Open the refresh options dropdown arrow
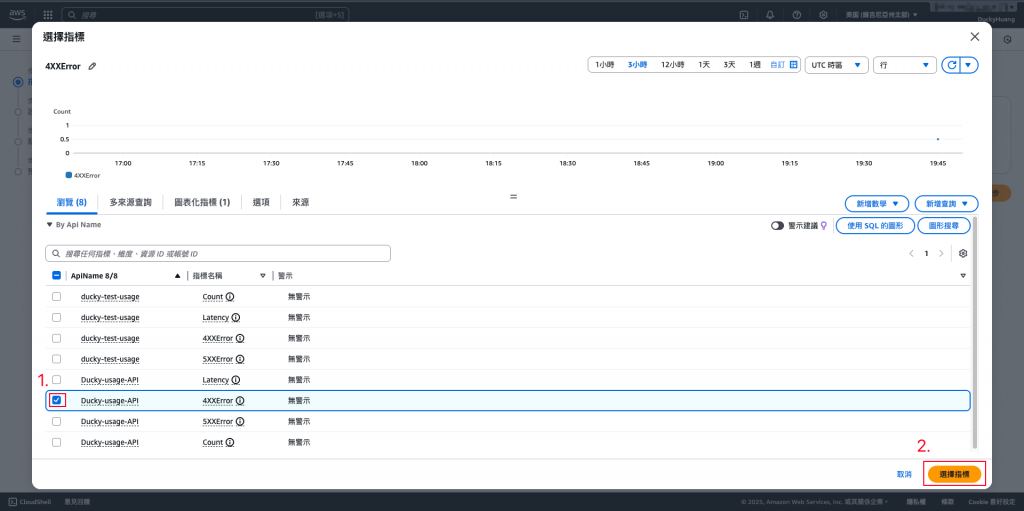The image size is (1024, 511). [x=969, y=65]
